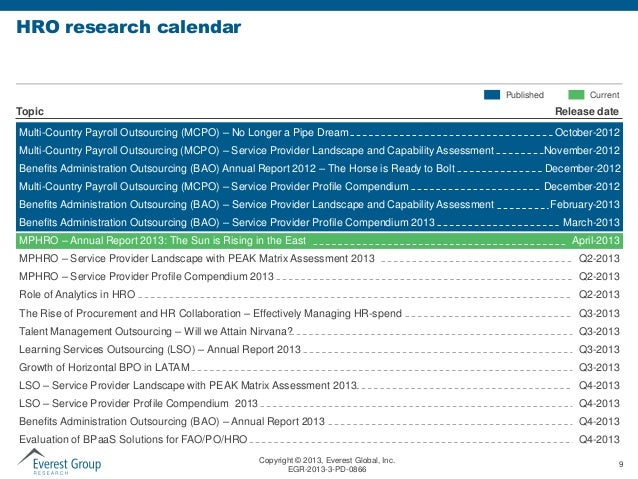Select MCPO Service Provider Profile Compendium row

pos(319,186)
